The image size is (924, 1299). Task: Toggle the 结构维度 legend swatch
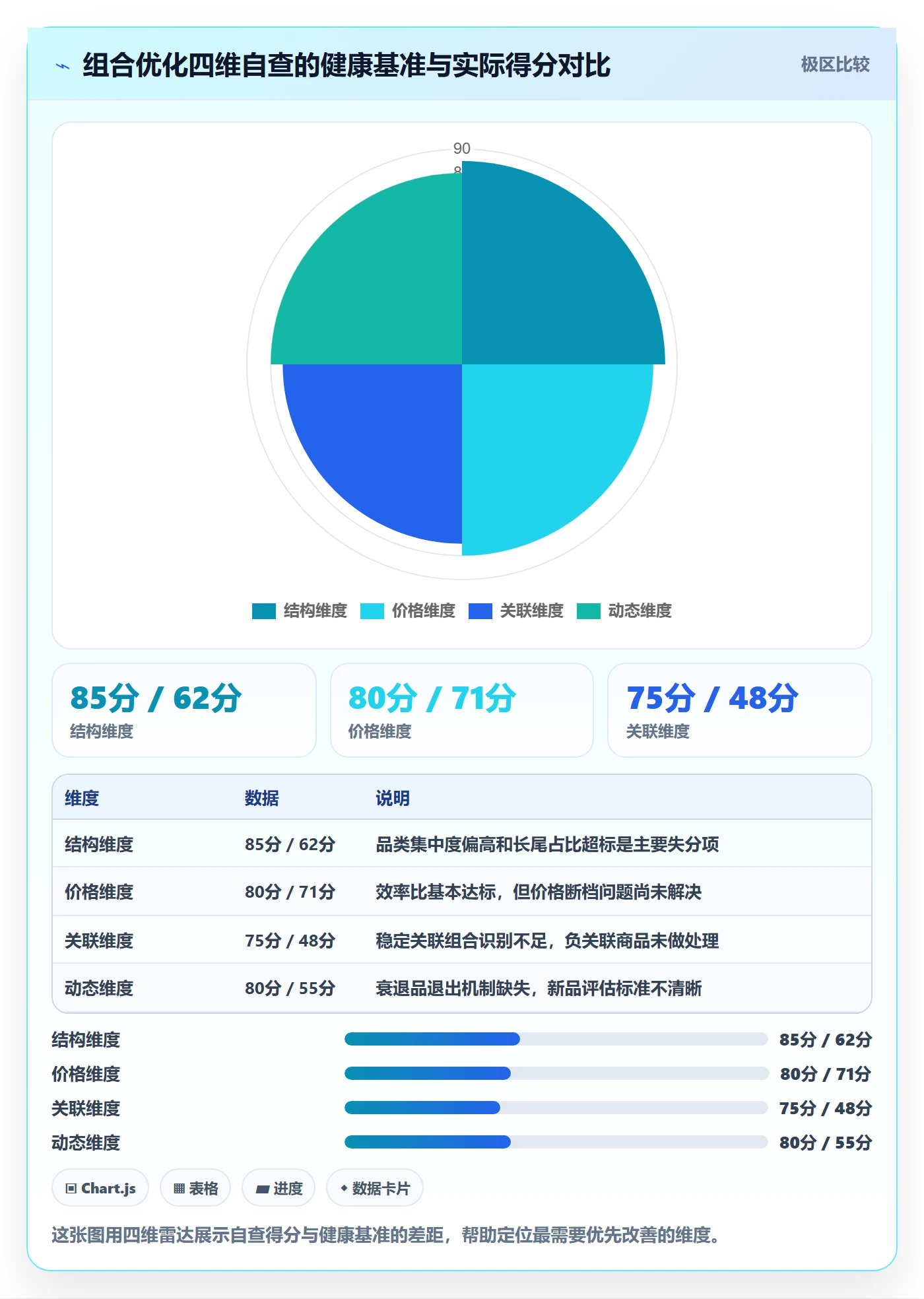264,611
